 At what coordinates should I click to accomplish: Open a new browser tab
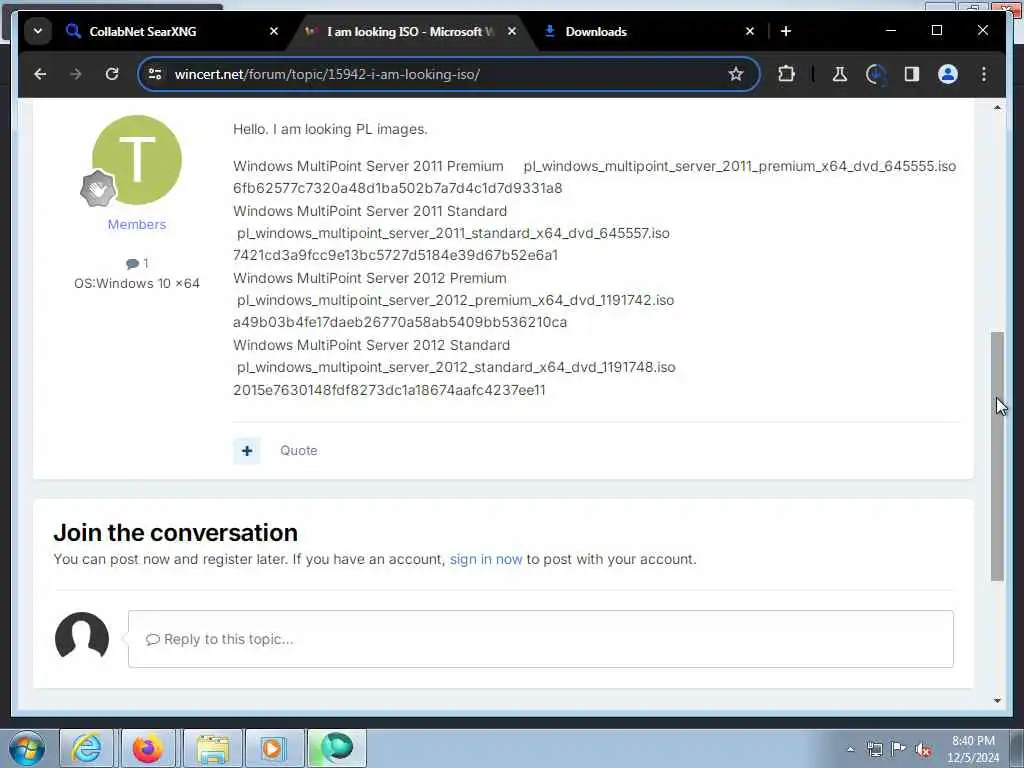click(x=786, y=31)
